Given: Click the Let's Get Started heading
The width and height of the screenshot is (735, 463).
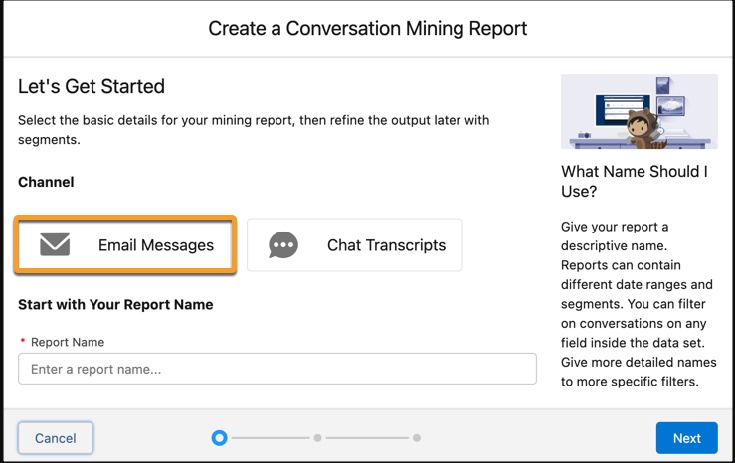Looking at the screenshot, I should coord(91,86).
